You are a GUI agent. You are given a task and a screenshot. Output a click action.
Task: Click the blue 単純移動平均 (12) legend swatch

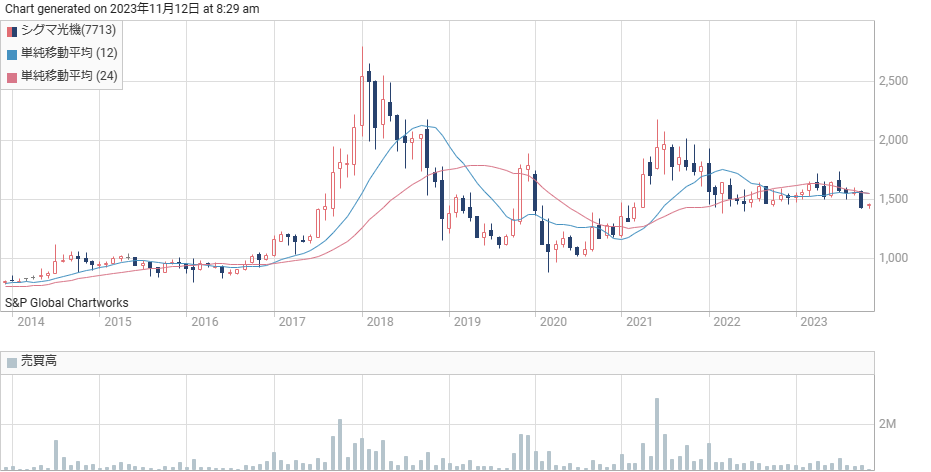[x=12, y=54]
